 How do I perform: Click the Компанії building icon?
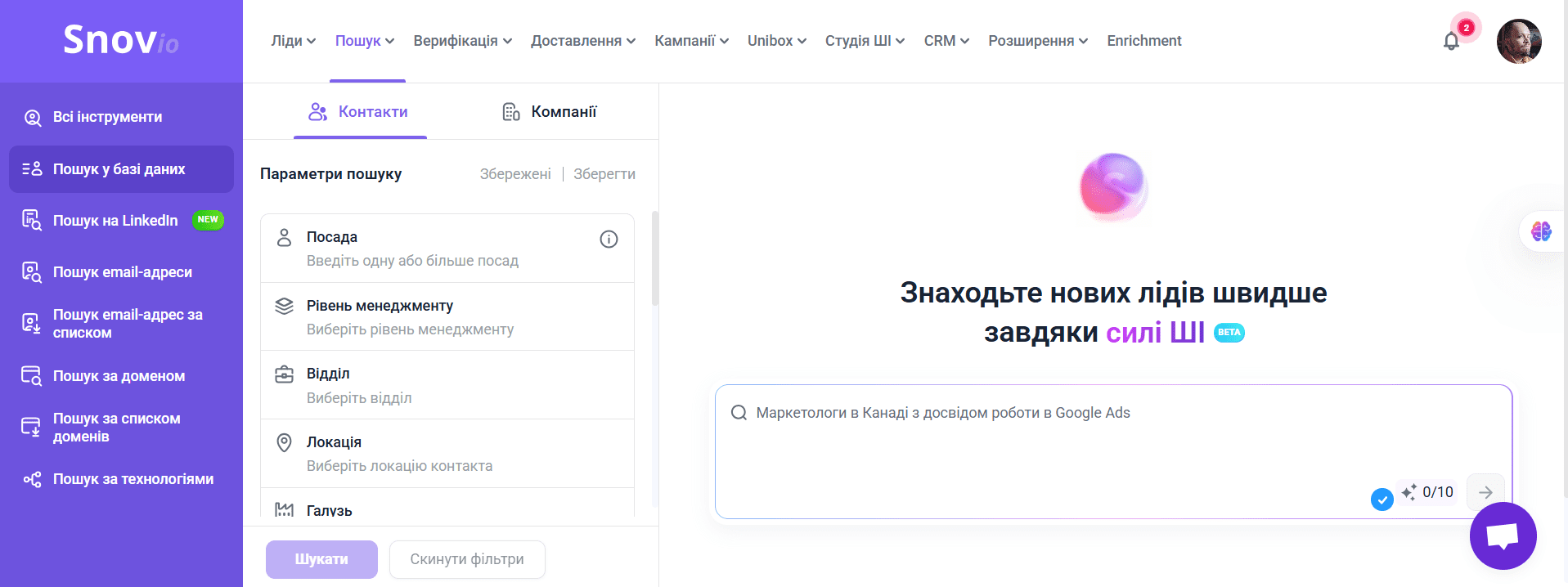(511, 112)
